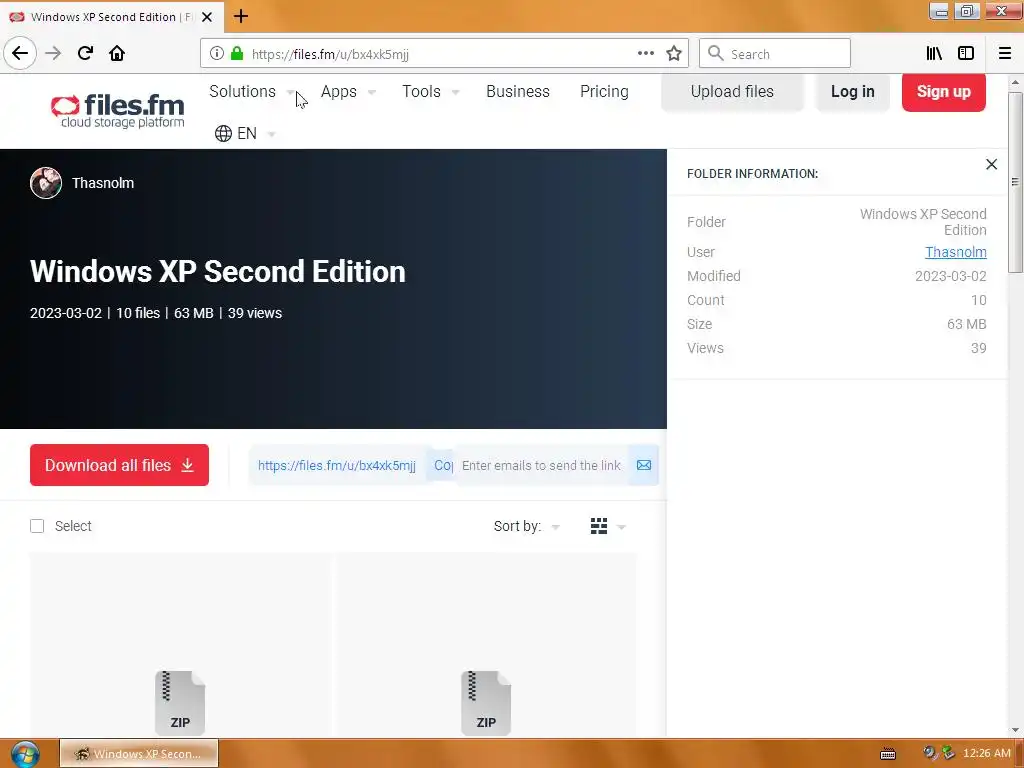
Task: Close the Windows XP Second Edition tab
Action: (x=207, y=17)
